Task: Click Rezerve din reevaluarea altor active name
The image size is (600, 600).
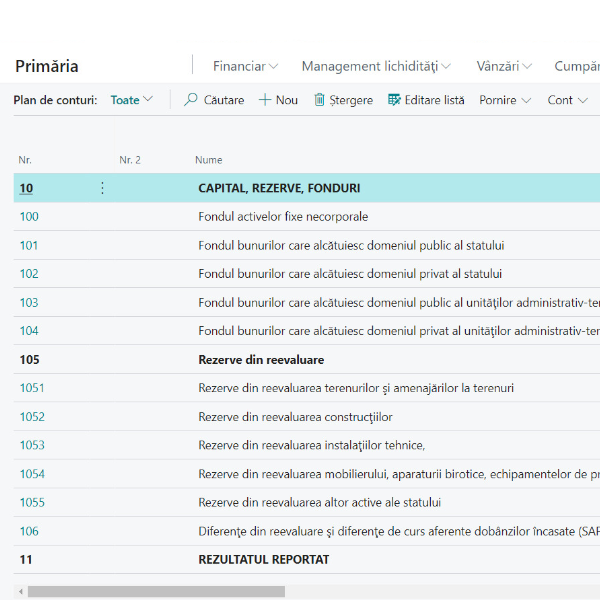Action: 320,502
